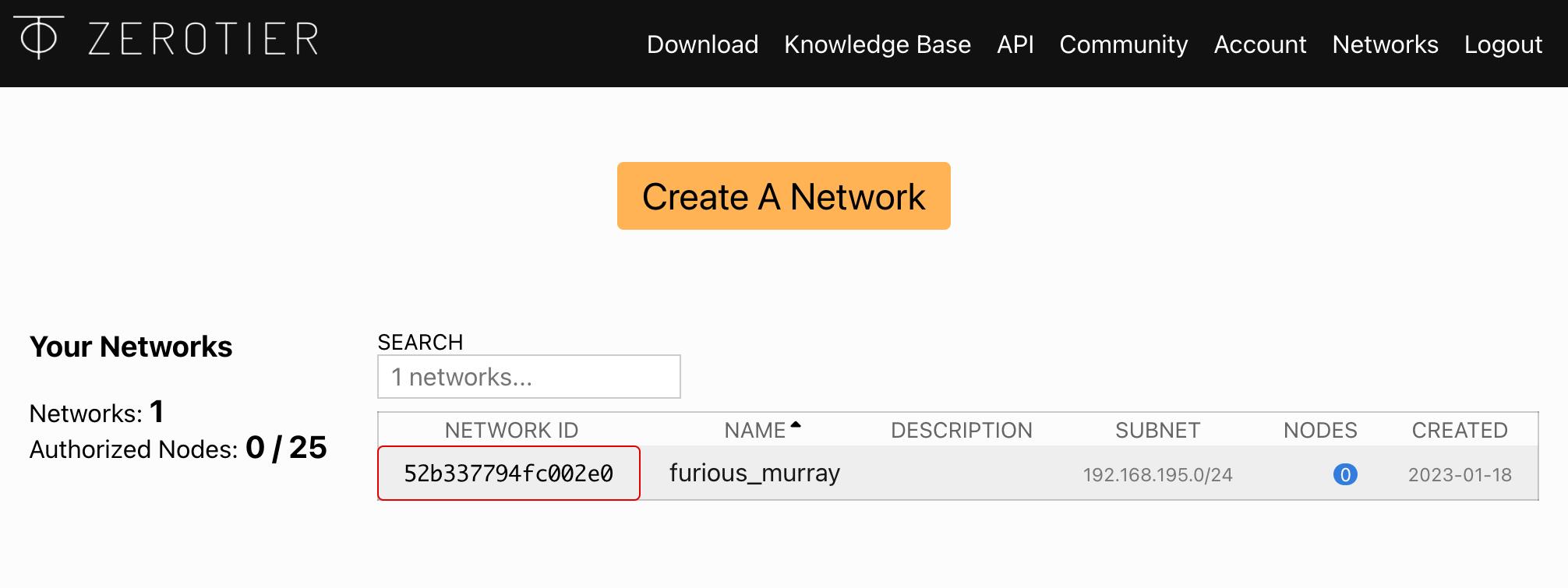The image size is (1568, 588).
Task: Sort table by NAME column header
Action: (x=754, y=430)
